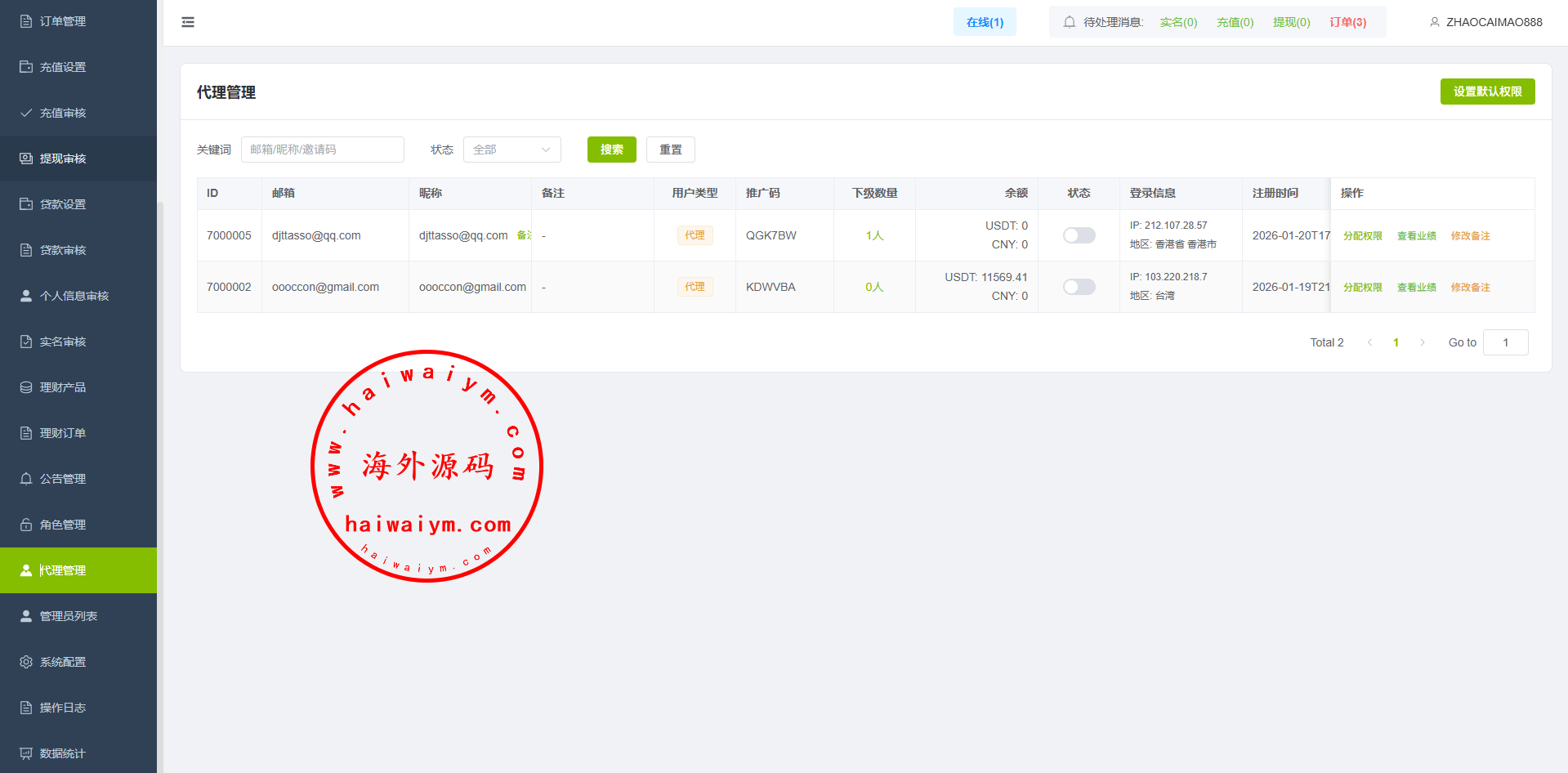Viewport: 1568px width, 773px height.
Task: Open 管理员列表 in the sidebar menu
Action: (69, 616)
